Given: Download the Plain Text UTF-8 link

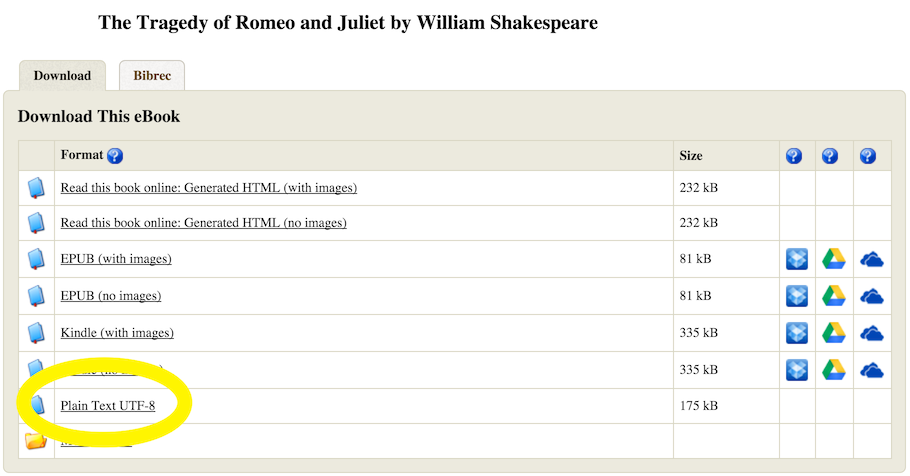Looking at the screenshot, I should (108, 406).
